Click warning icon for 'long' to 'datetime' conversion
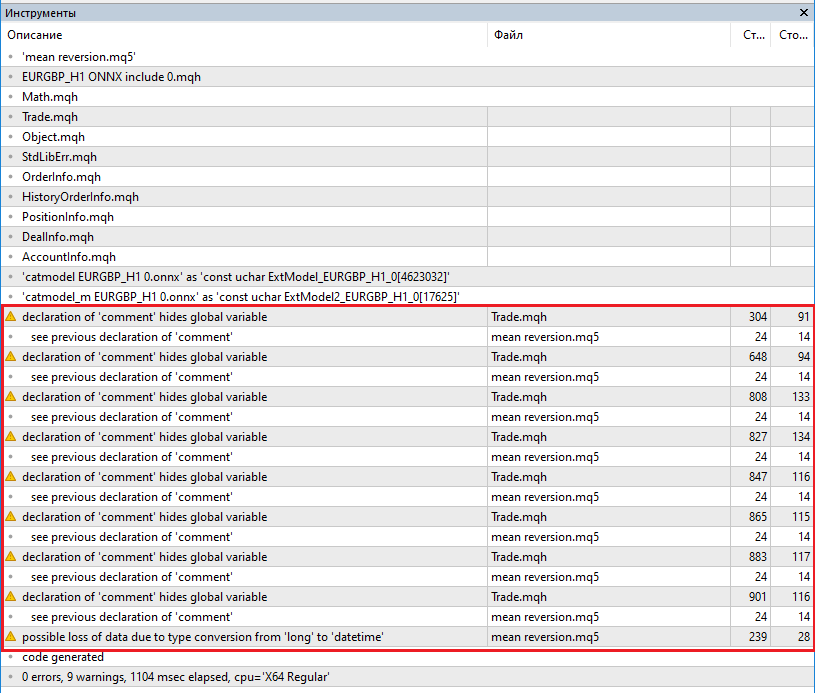 (x=10, y=636)
